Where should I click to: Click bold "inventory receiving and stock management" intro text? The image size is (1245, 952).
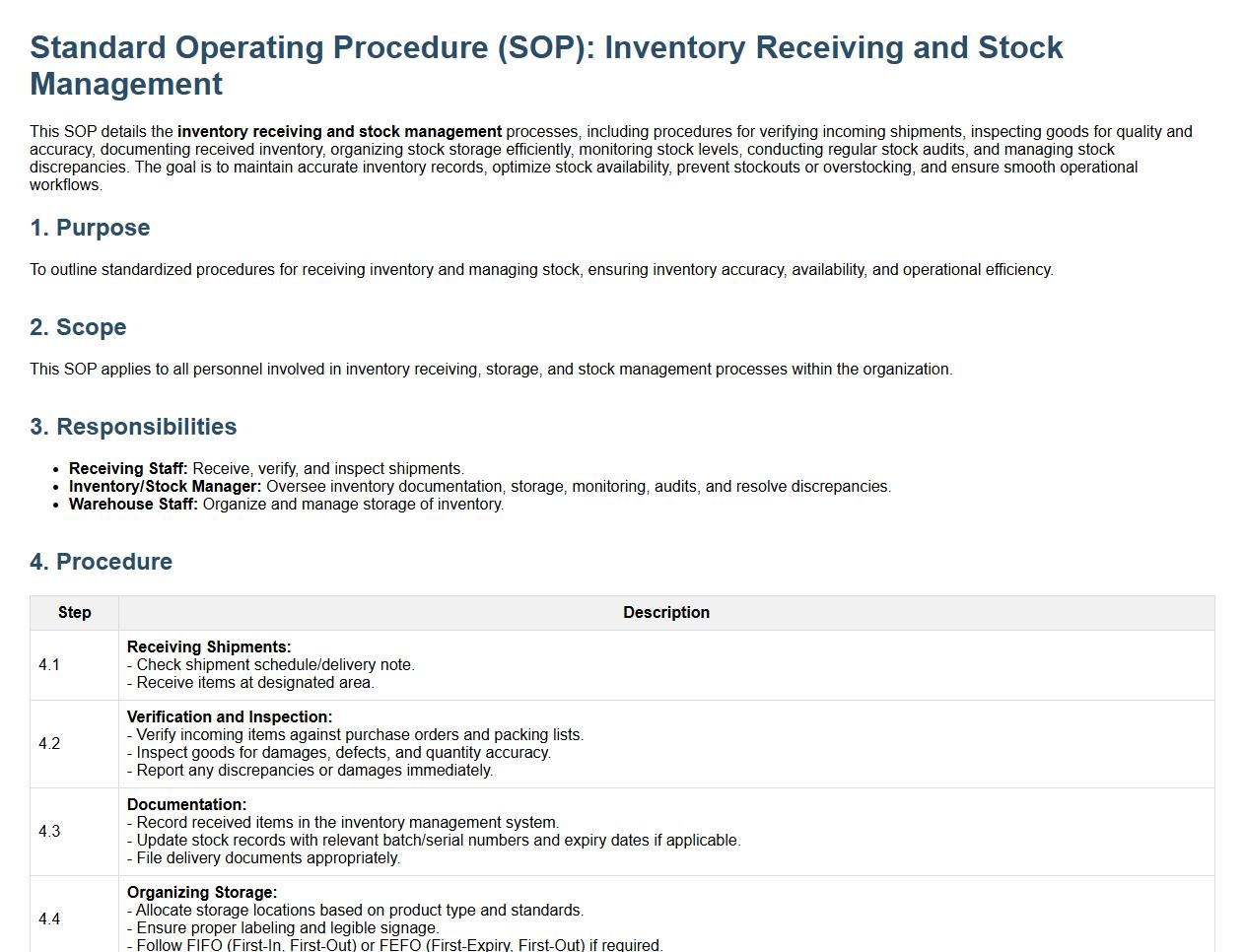coord(339,132)
